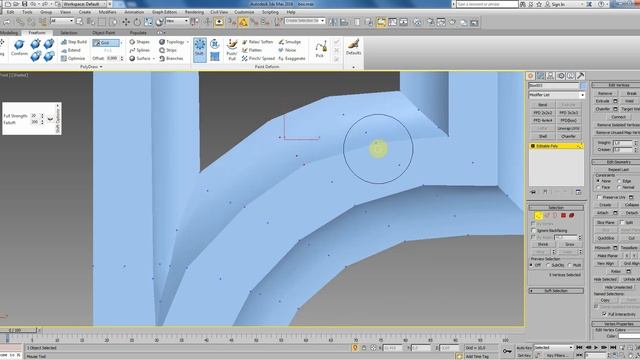Open the Rendering menu

pos(194,12)
